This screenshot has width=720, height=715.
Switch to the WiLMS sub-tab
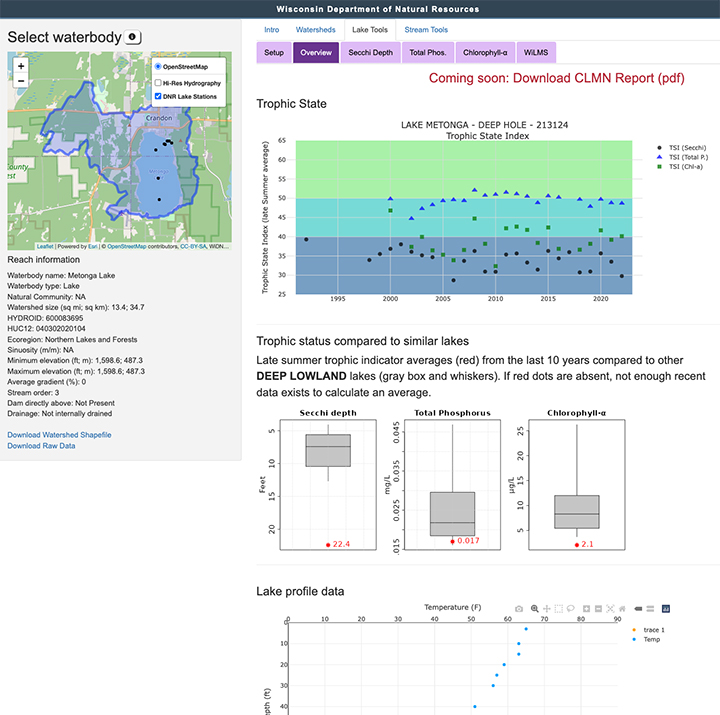[x=536, y=52]
